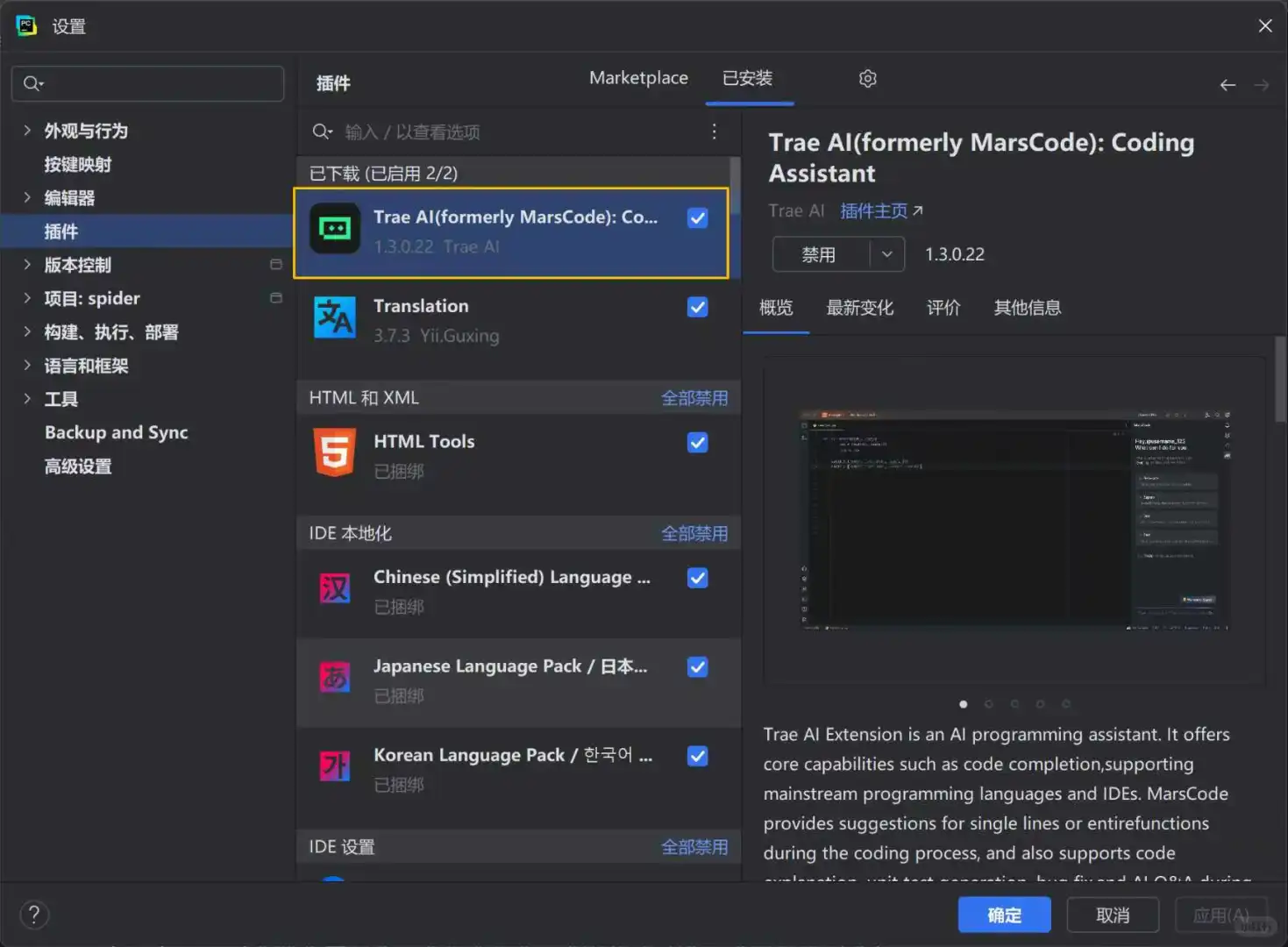Expand the 项目: spider settings section

click(x=27, y=298)
